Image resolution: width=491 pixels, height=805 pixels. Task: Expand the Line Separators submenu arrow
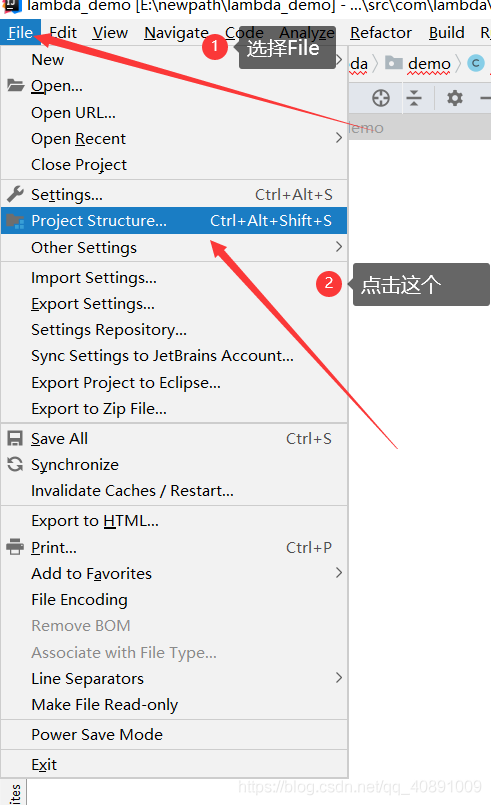[338, 678]
